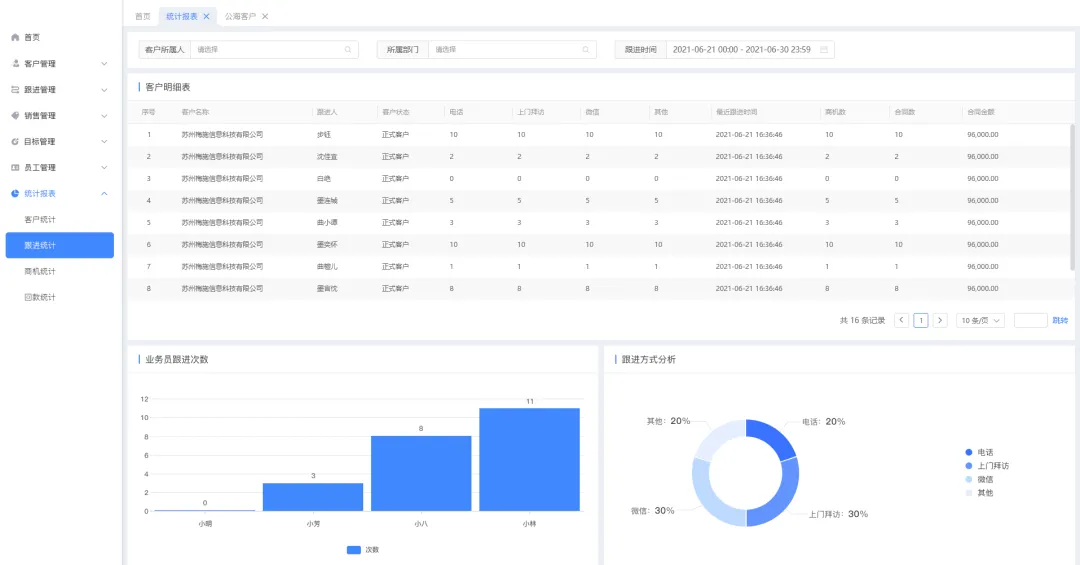Expand 销售管理 menu chevron
Screen dimensions: 1080x565
[104, 116]
